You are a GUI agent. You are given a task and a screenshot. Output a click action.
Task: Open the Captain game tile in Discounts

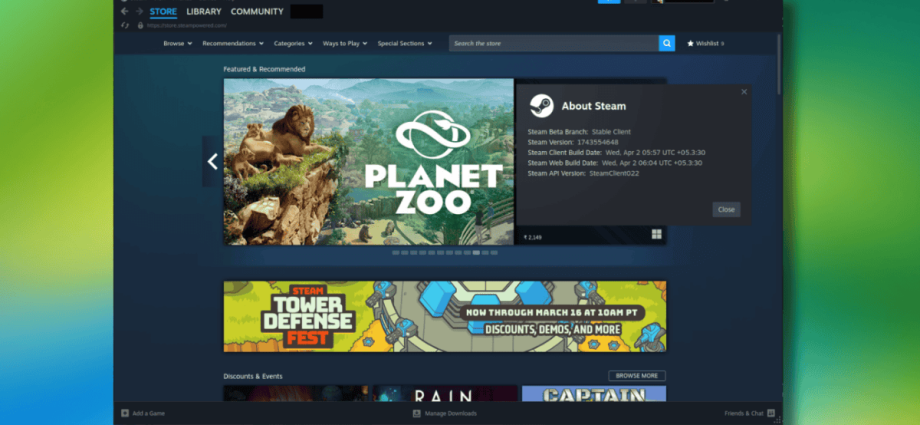pyautogui.click(x=594, y=393)
